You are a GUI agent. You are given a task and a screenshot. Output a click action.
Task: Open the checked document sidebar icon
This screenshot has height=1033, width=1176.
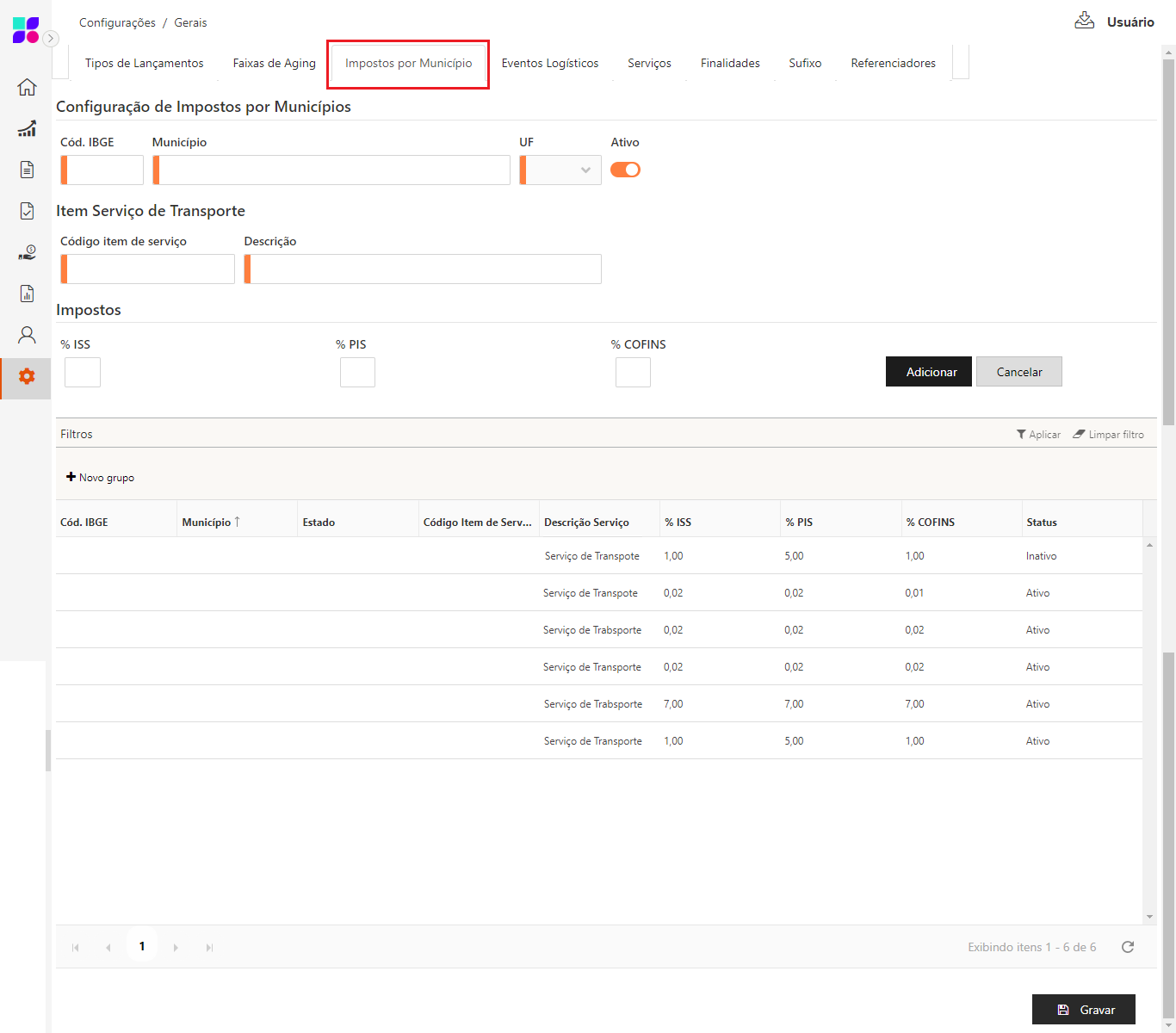coord(27,211)
